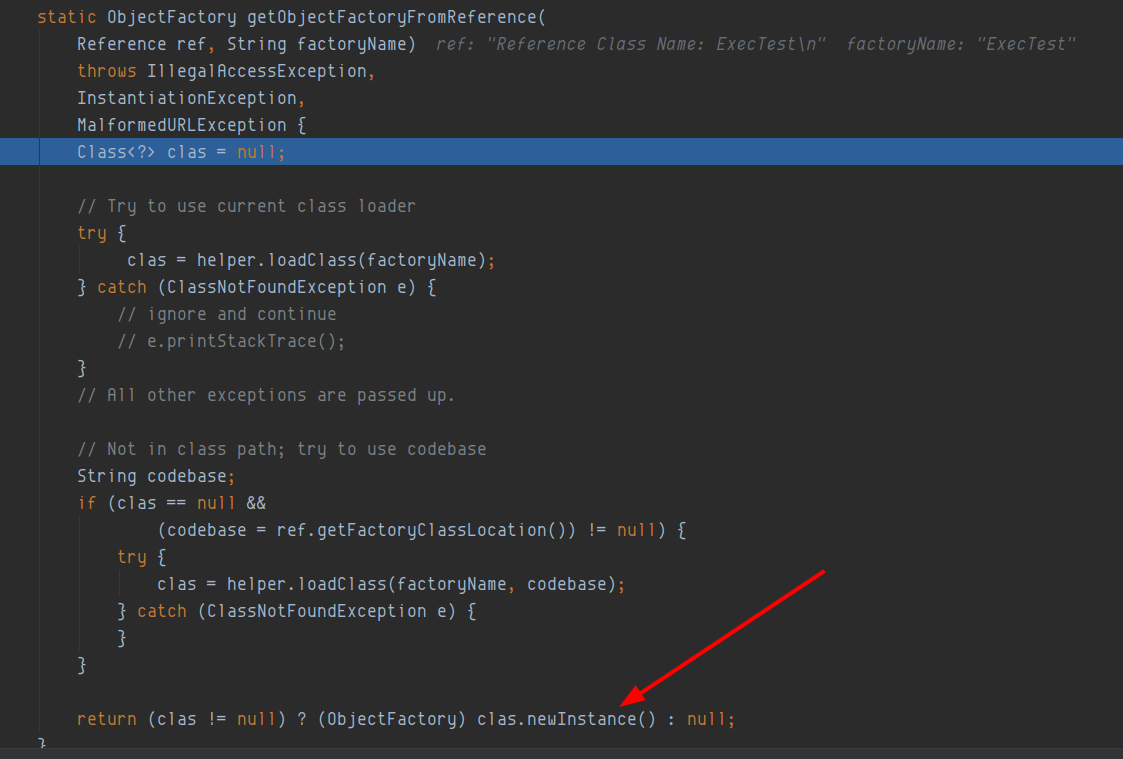1123x759 pixels.
Task: Click the 'String codebase;' declaration
Action: coord(156,476)
